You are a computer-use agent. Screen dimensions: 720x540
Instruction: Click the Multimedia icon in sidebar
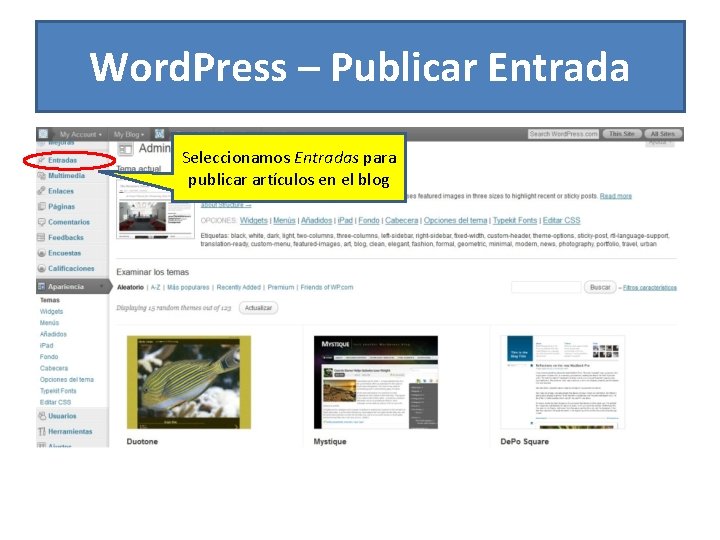(41, 176)
